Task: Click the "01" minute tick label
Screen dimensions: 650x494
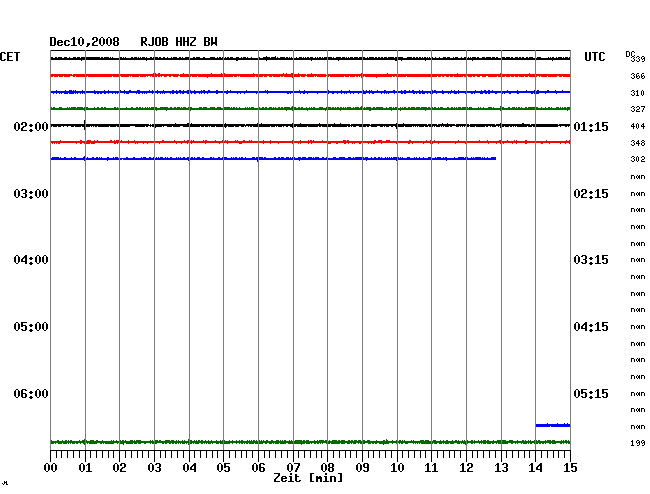Action: 85,468
